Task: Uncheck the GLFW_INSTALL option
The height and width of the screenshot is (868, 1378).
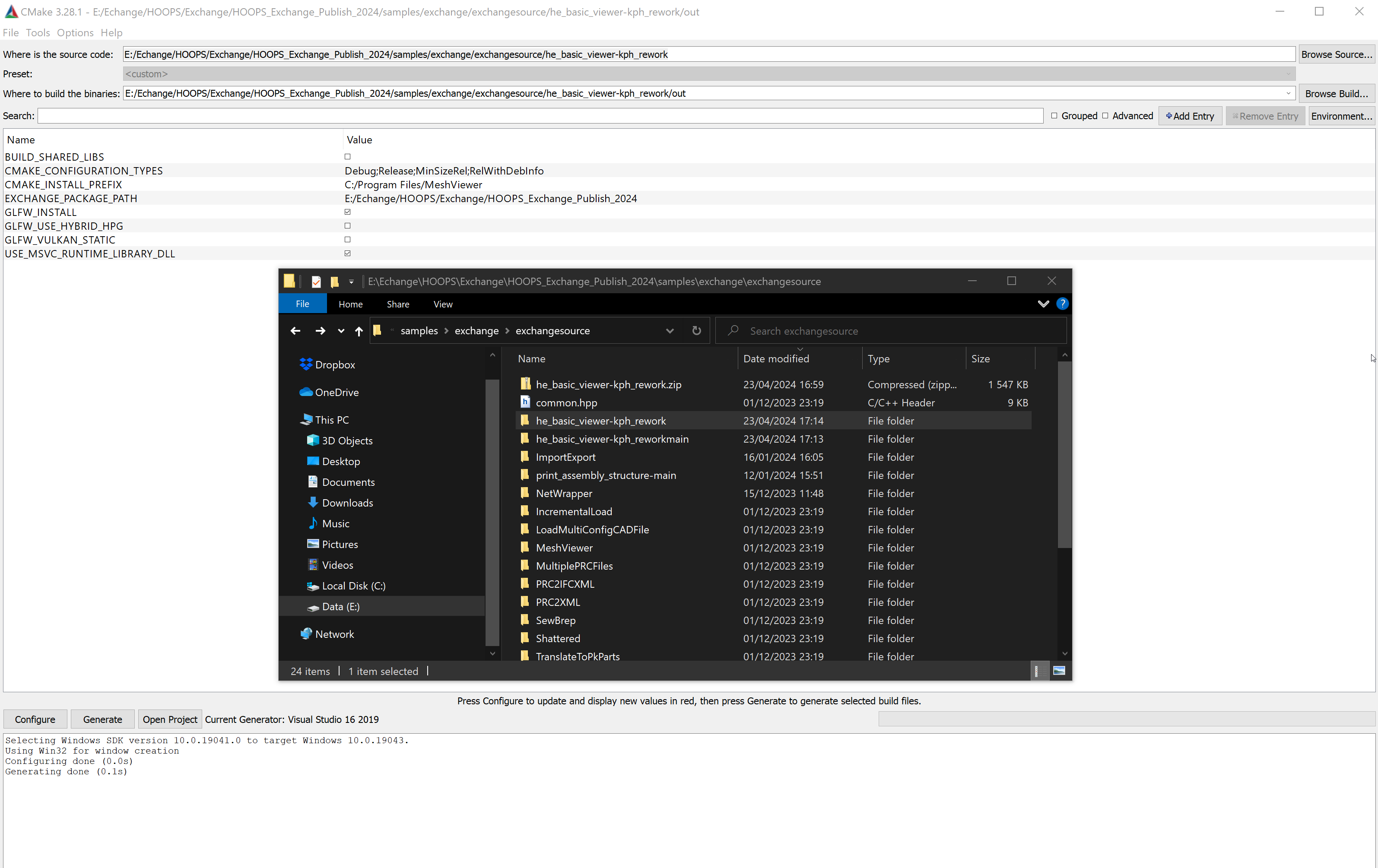Action: point(347,212)
